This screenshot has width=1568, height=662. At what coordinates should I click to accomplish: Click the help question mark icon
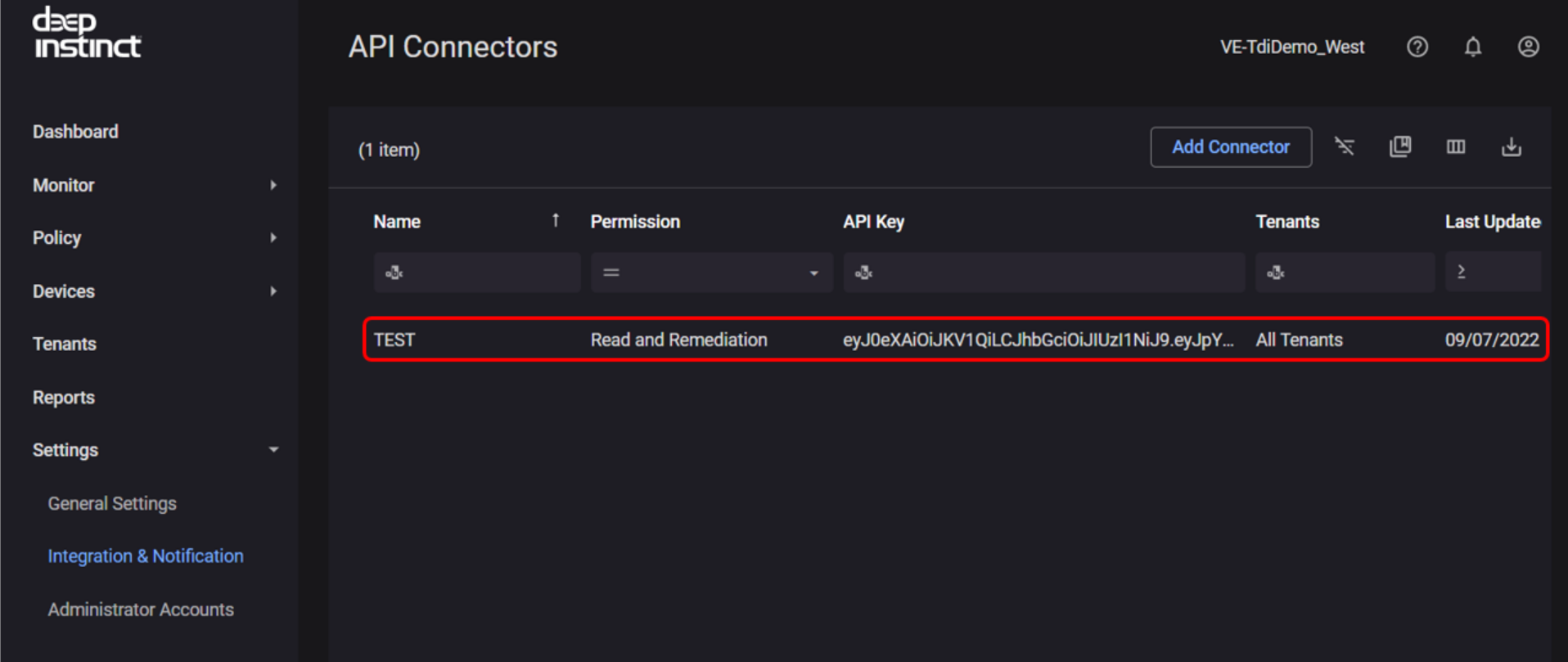[1417, 47]
